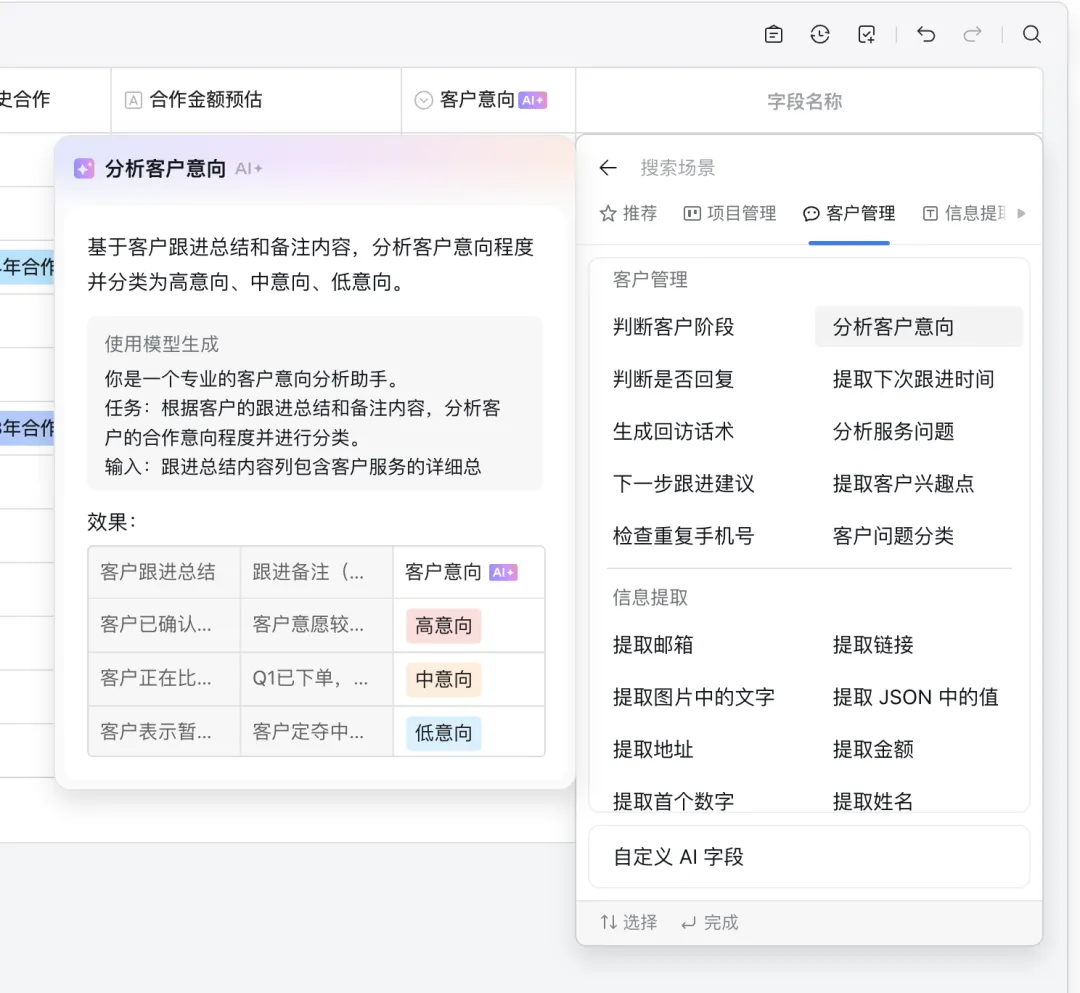The height and width of the screenshot is (993, 1080).
Task: Select 提取邮箱 option
Action: tap(653, 645)
